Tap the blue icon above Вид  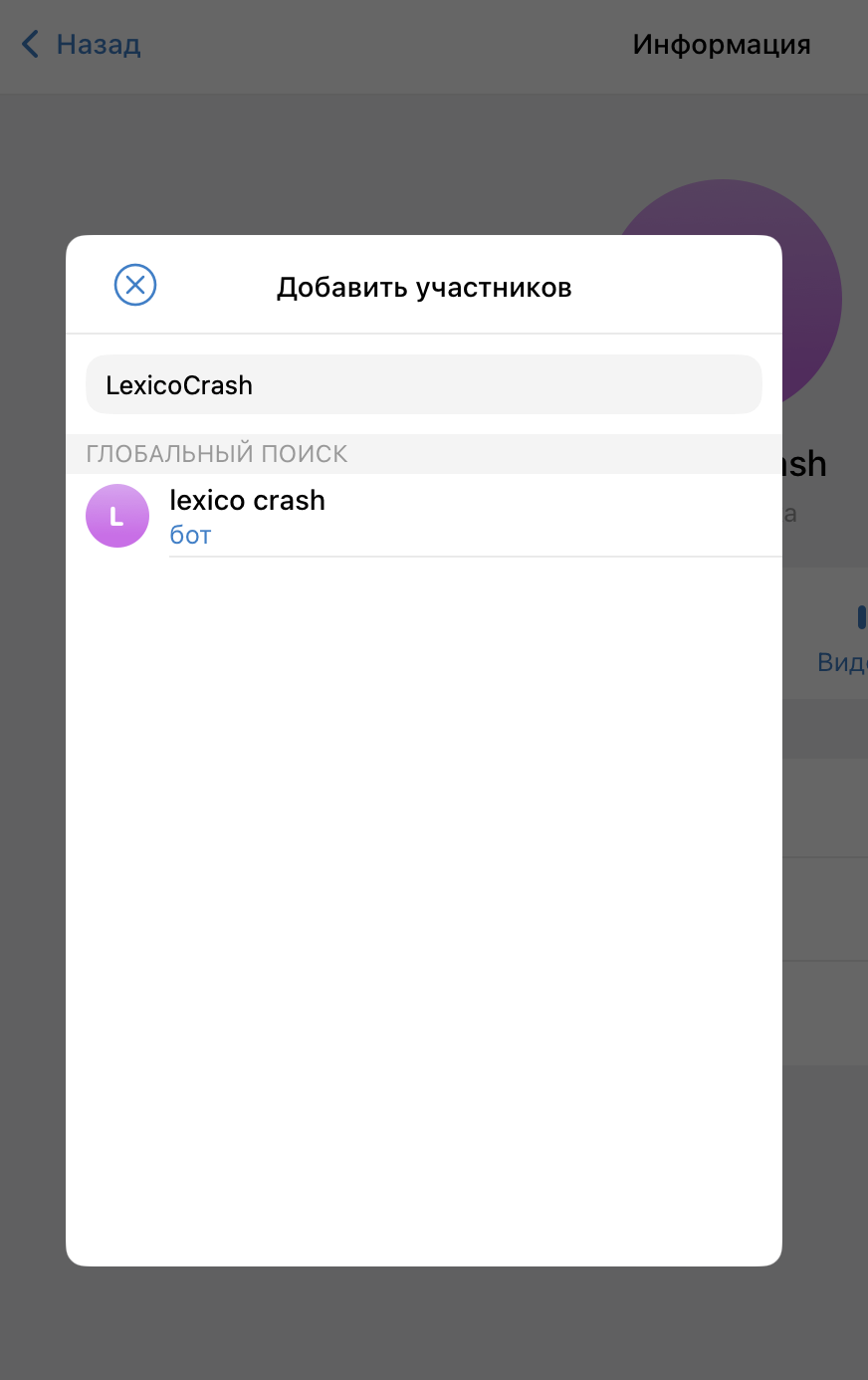(x=862, y=617)
